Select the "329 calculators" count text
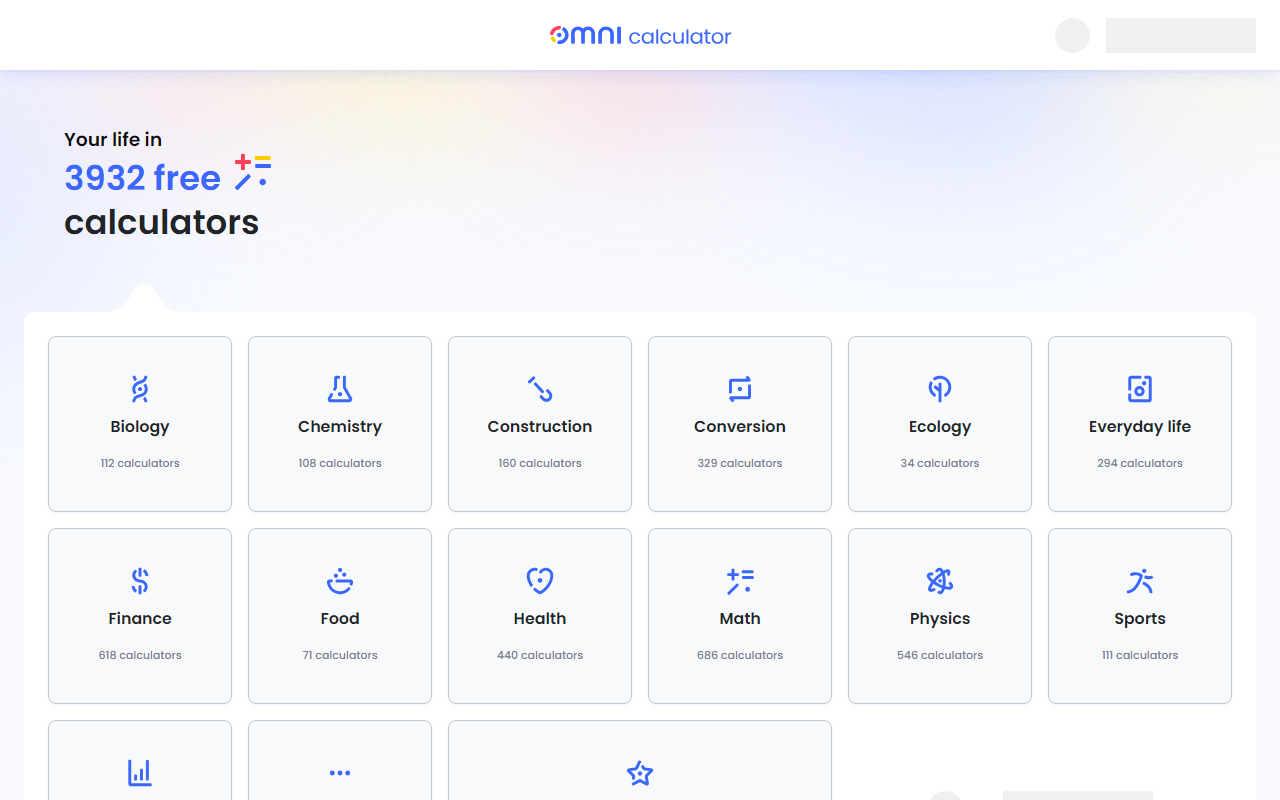The image size is (1280, 800). pyautogui.click(x=740, y=463)
